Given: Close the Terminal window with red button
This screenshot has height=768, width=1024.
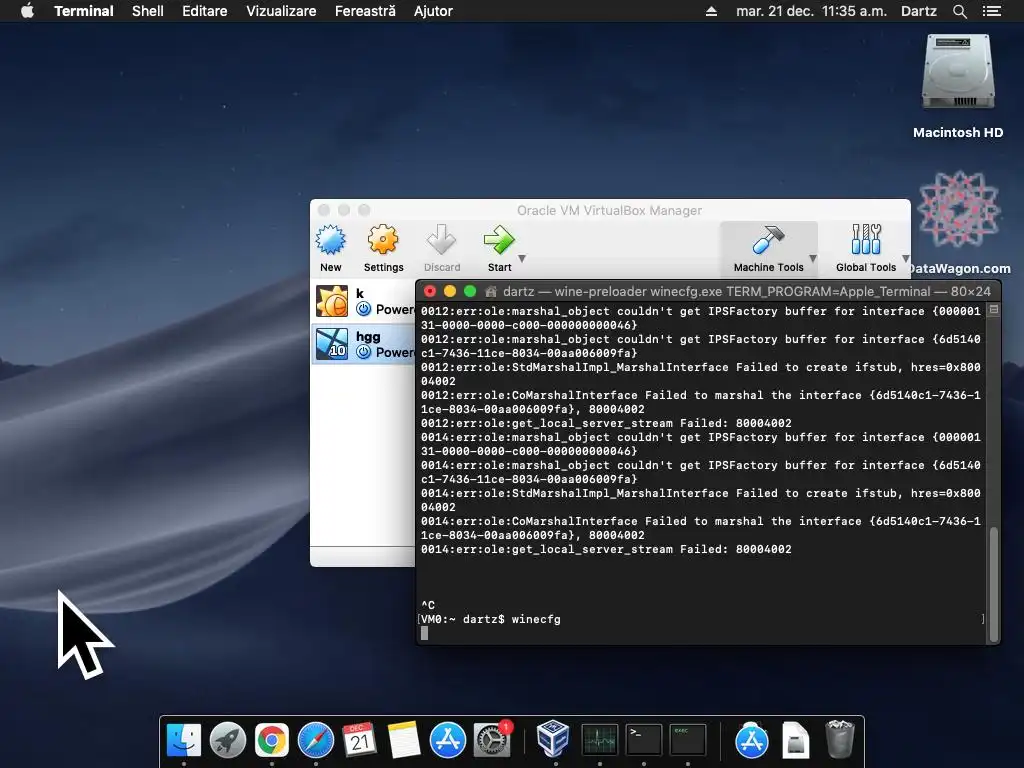Looking at the screenshot, I should tap(430, 291).
